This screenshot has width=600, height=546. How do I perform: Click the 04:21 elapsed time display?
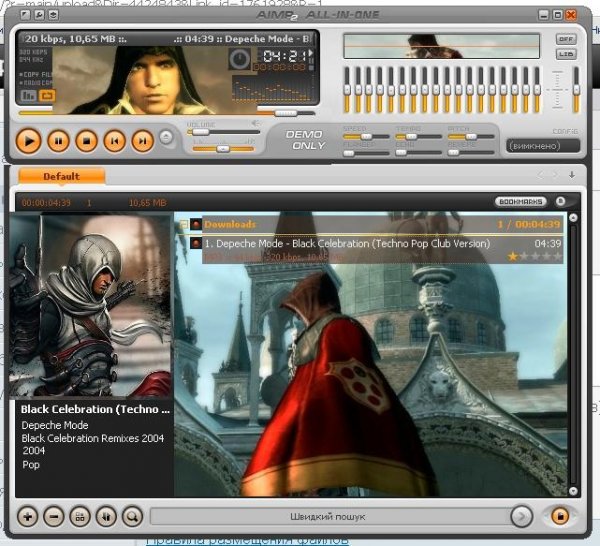pos(285,56)
